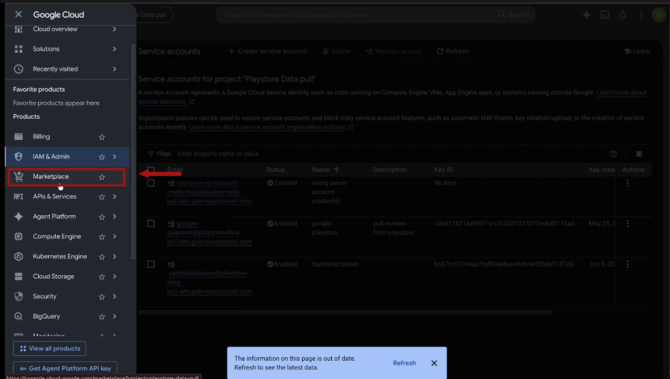The height and width of the screenshot is (379, 670).
Task: Click the Security shield icon
Action: tap(18, 297)
